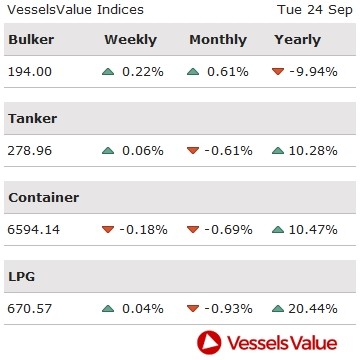
Task: Click the red down arrow beside Container weekly -0.18%
Action: (x=108, y=230)
